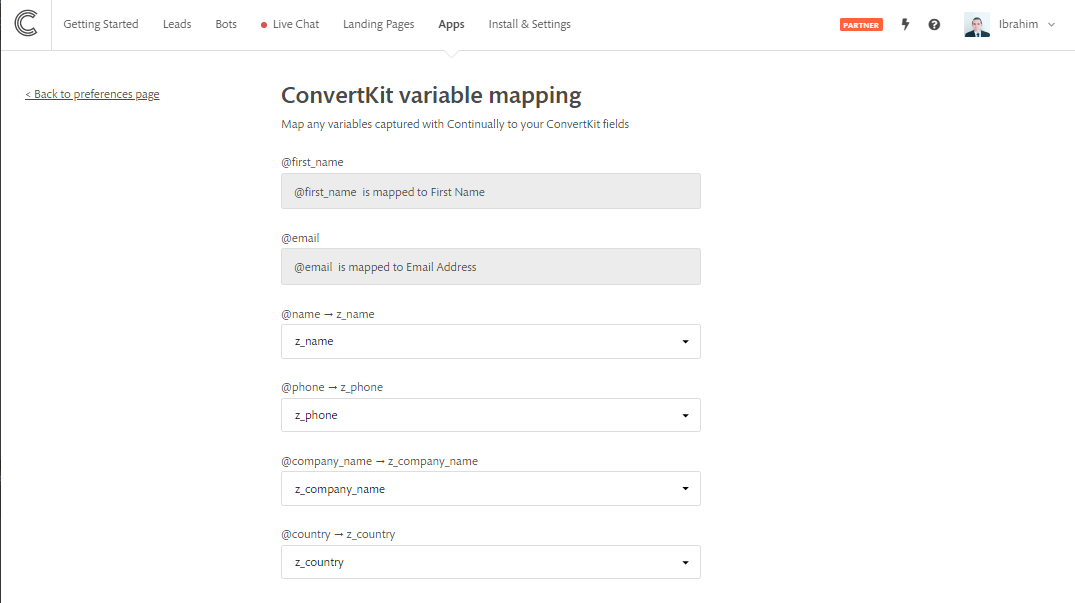Click the '@phone → z_phone' label
The width and height of the screenshot is (1075, 603).
[x=332, y=387]
